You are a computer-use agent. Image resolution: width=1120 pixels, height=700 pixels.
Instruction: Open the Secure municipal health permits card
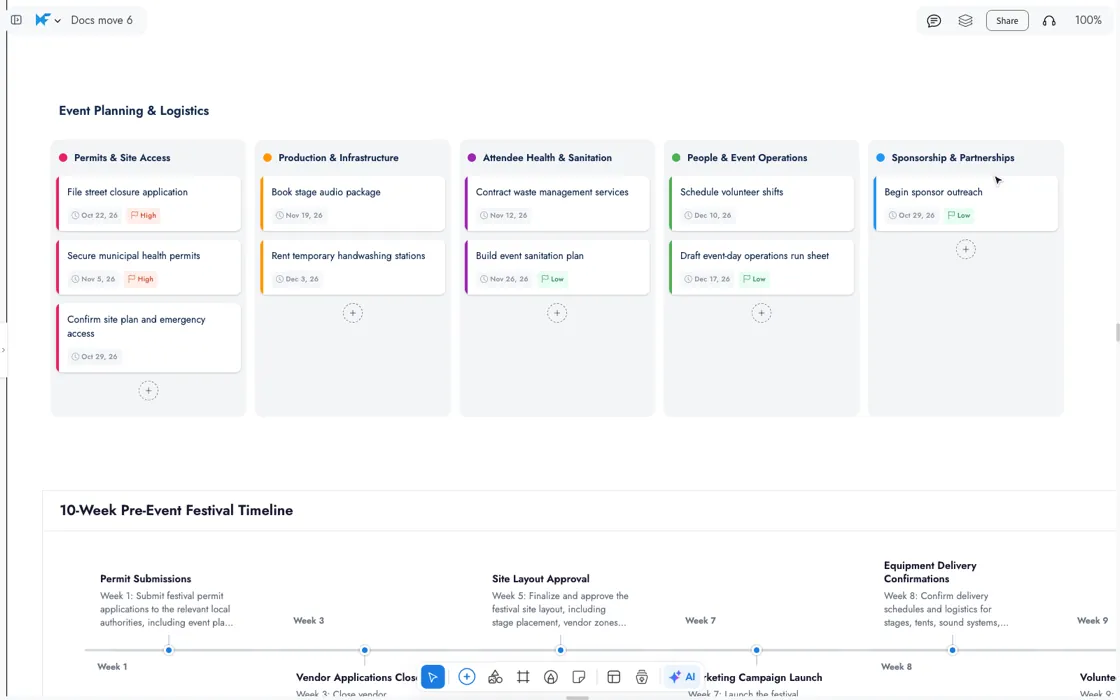149,267
